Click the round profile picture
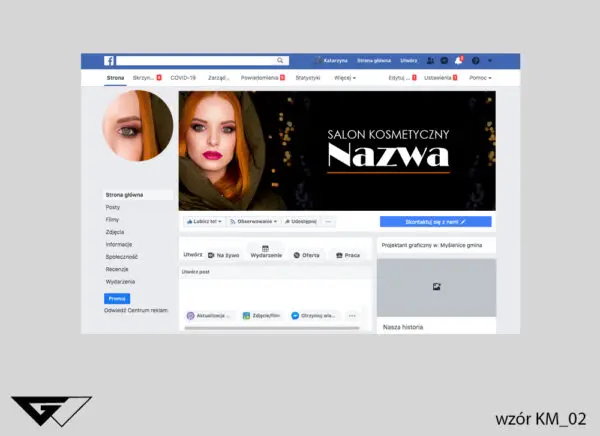600x436 pixels. (138, 125)
